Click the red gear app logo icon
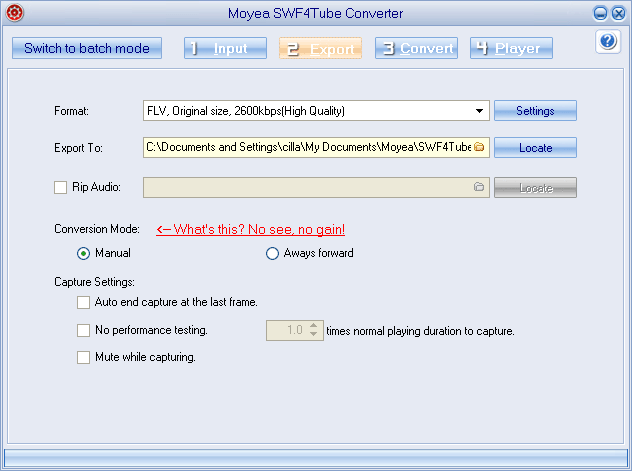The width and height of the screenshot is (632, 471). [x=15, y=13]
